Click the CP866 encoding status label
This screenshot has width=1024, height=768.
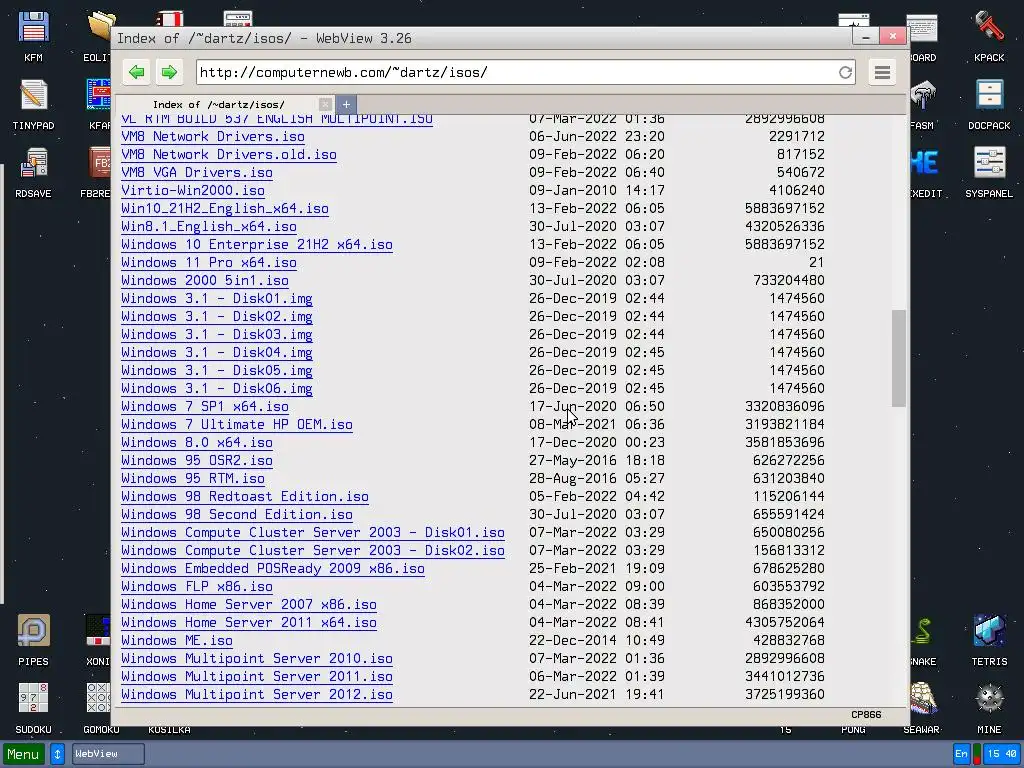point(866,714)
